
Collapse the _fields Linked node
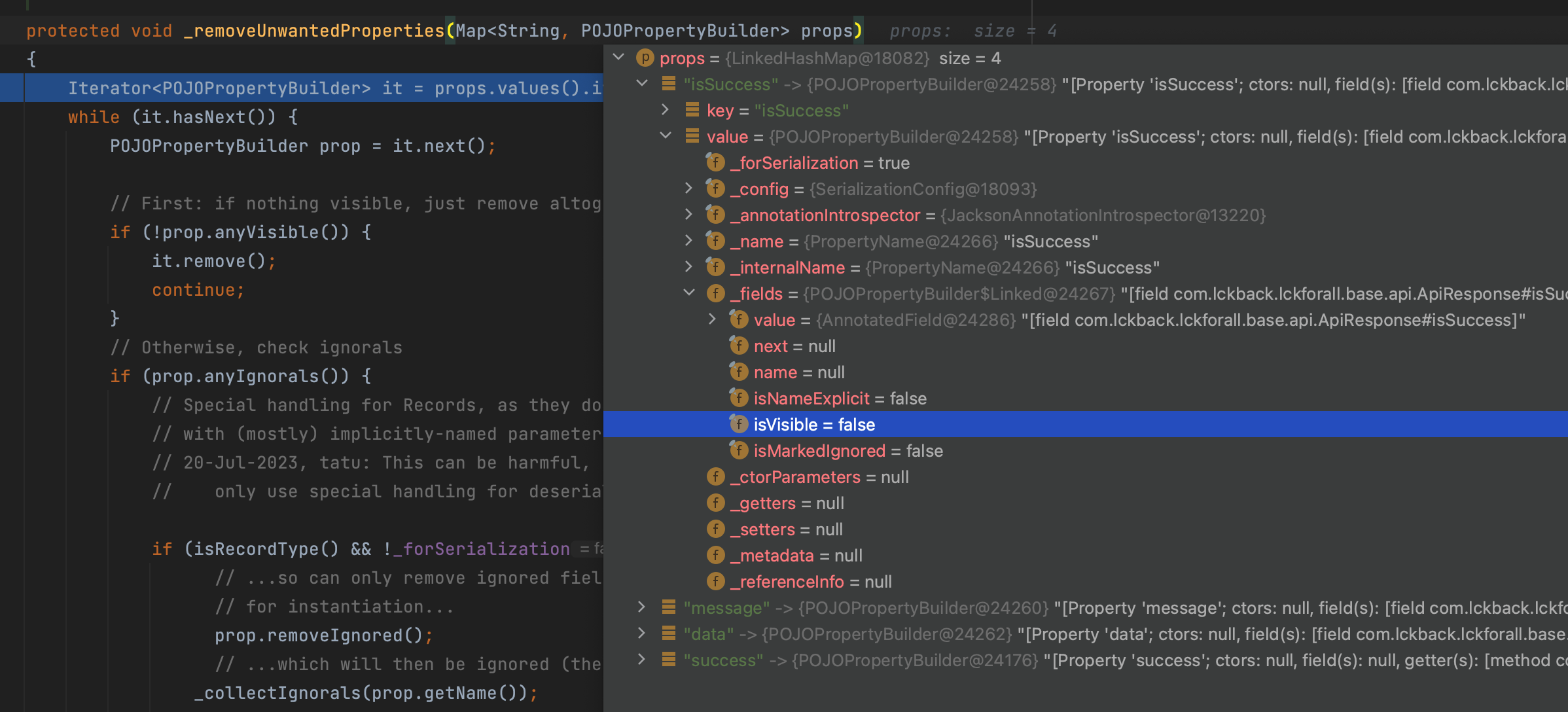[x=689, y=293]
